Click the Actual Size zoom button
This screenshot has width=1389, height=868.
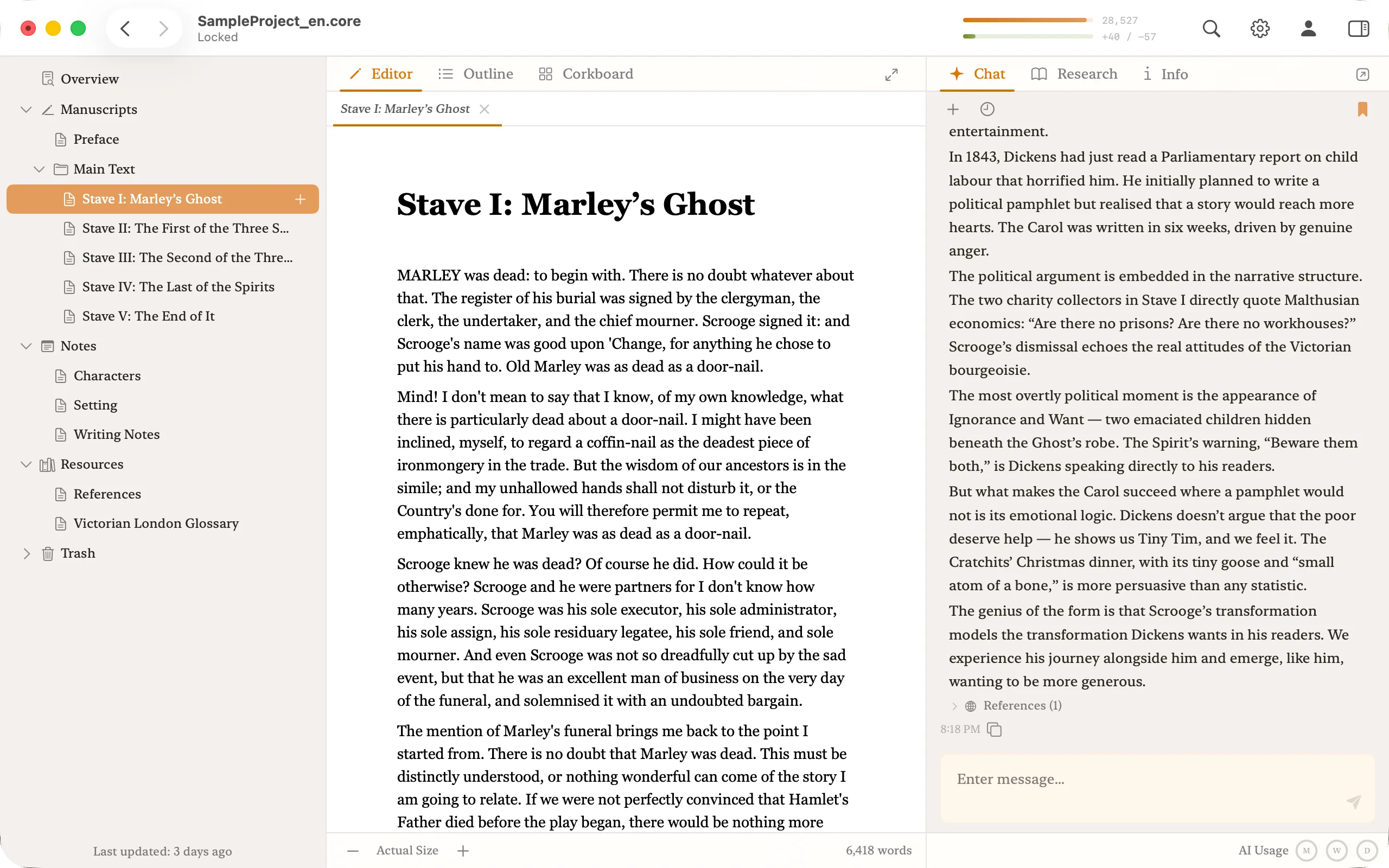click(407, 851)
